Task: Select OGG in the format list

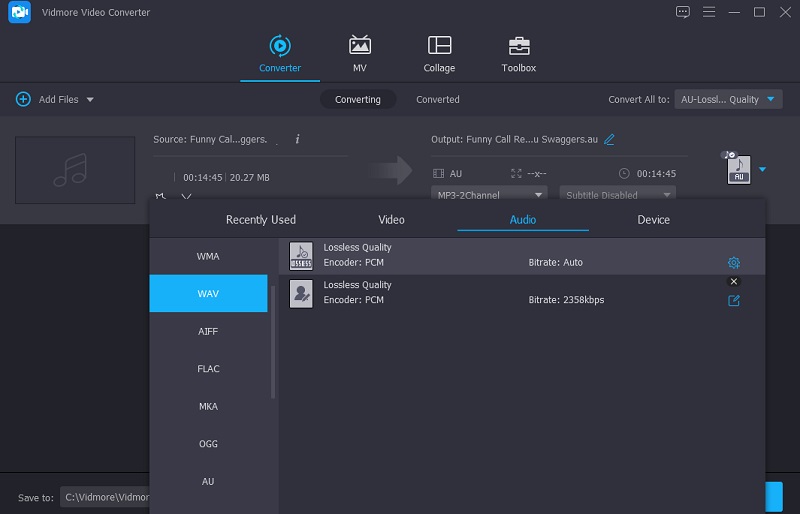Action: 208,444
